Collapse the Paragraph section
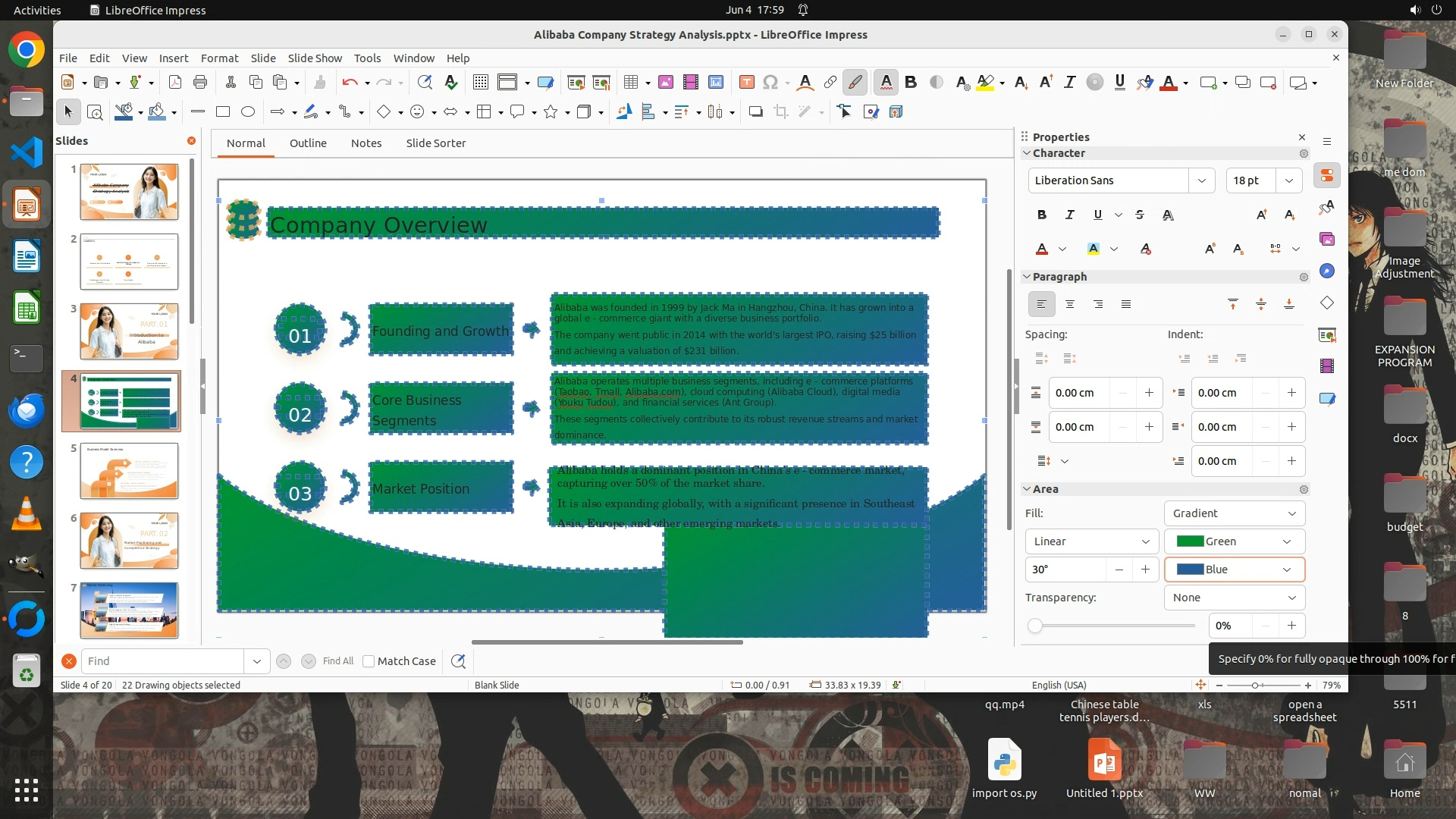1456x819 pixels. (x=1028, y=277)
